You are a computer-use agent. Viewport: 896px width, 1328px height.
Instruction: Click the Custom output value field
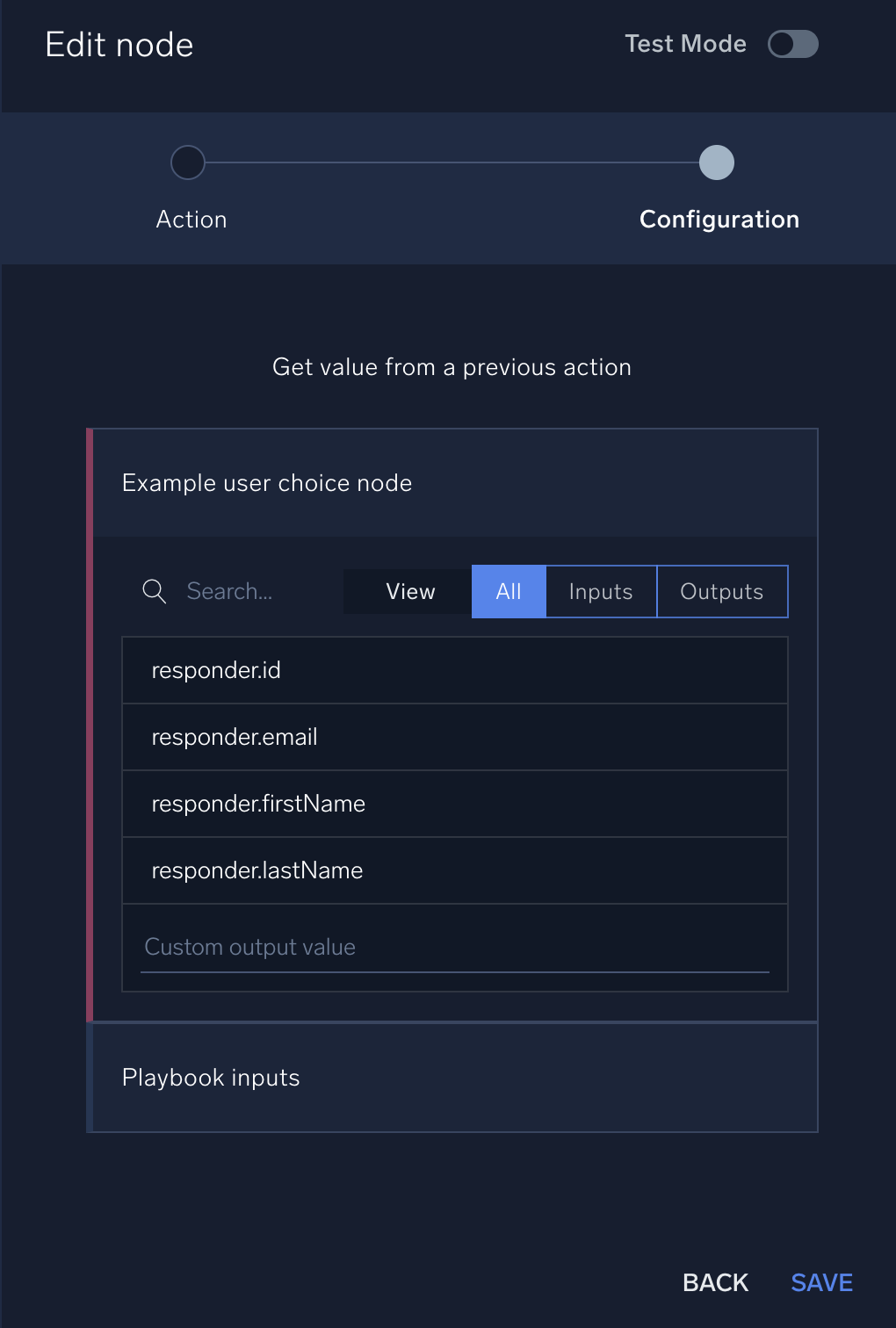453,947
